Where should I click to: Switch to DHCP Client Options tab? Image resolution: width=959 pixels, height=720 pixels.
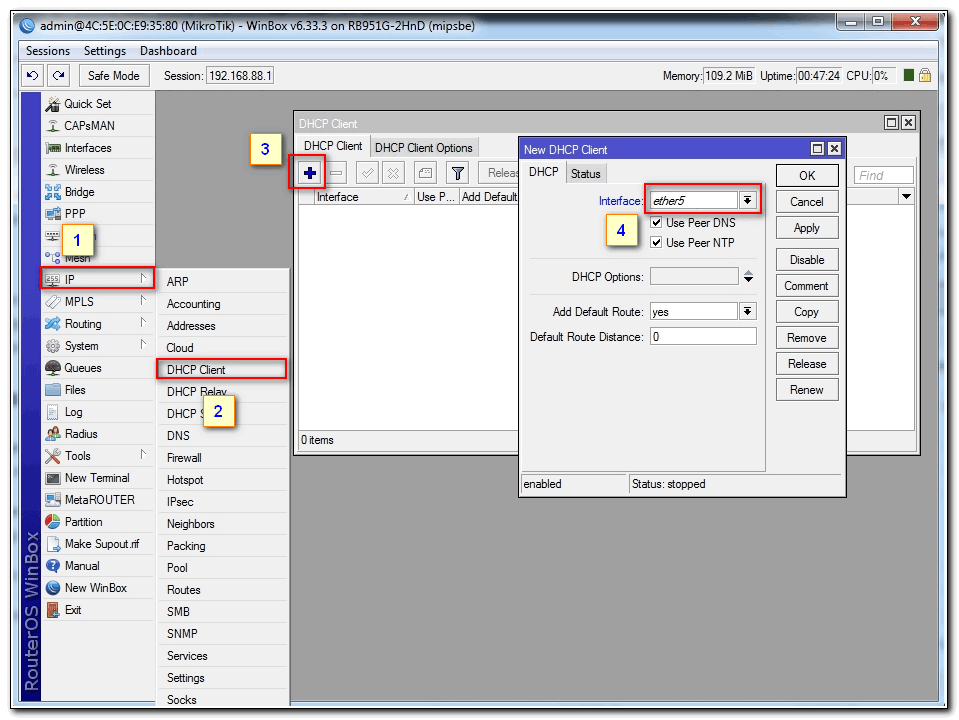tap(423, 147)
